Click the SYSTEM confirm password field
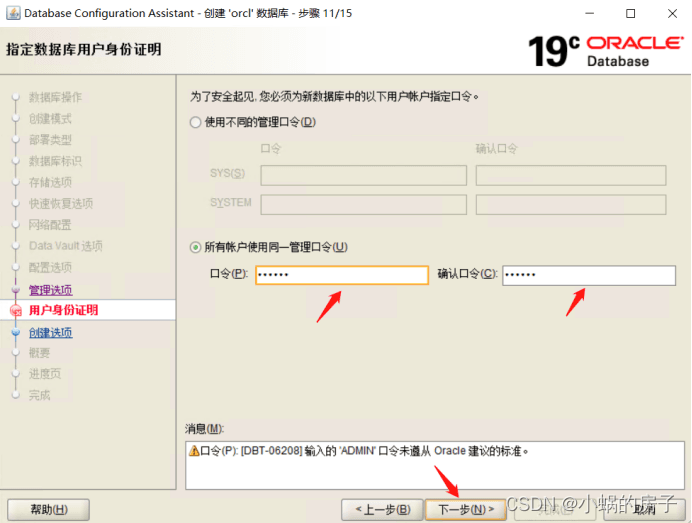692x523 pixels. click(x=571, y=204)
